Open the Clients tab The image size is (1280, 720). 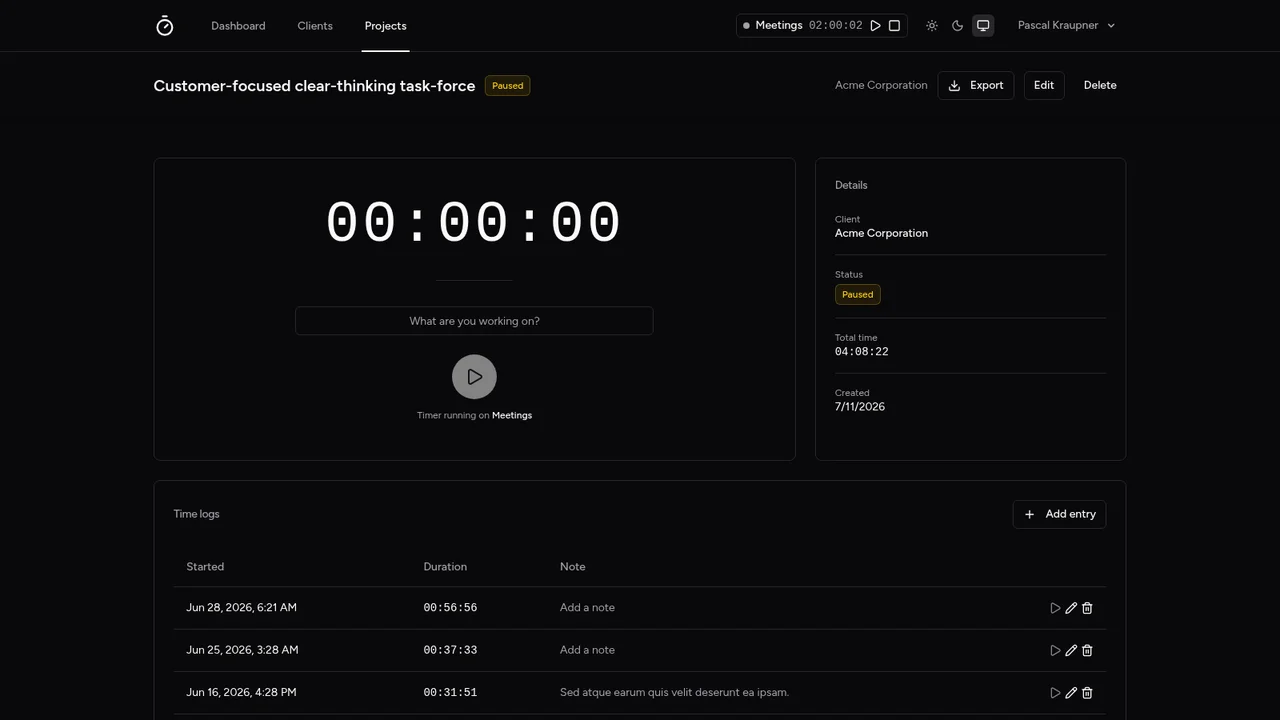pyautogui.click(x=315, y=26)
